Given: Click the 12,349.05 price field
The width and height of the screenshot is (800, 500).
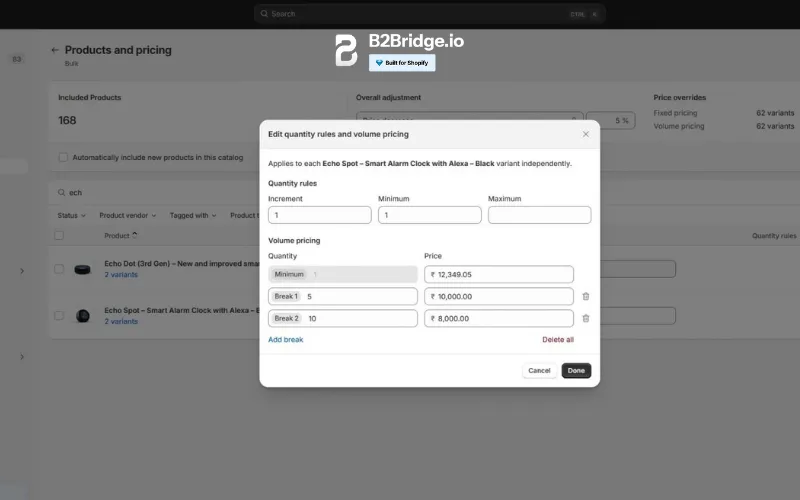Looking at the screenshot, I should coord(499,274).
